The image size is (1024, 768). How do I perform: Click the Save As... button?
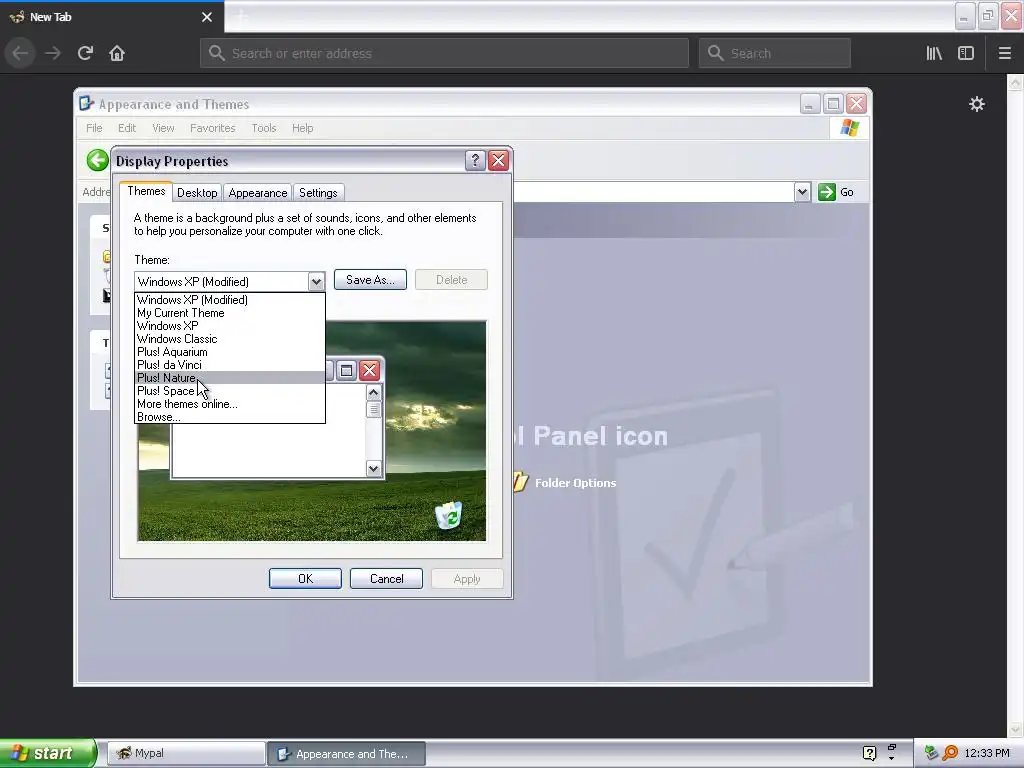(370, 280)
